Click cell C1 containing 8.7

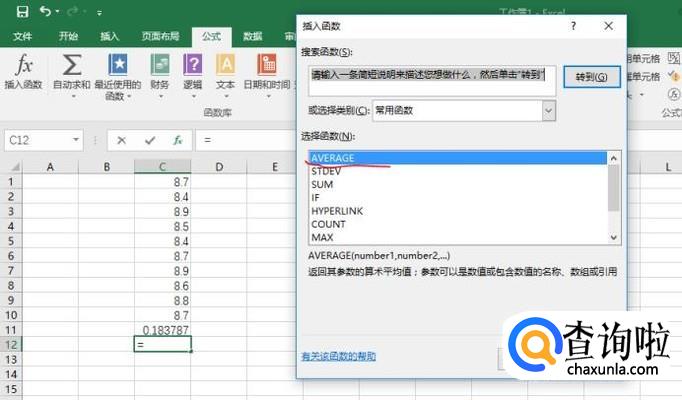(x=163, y=182)
